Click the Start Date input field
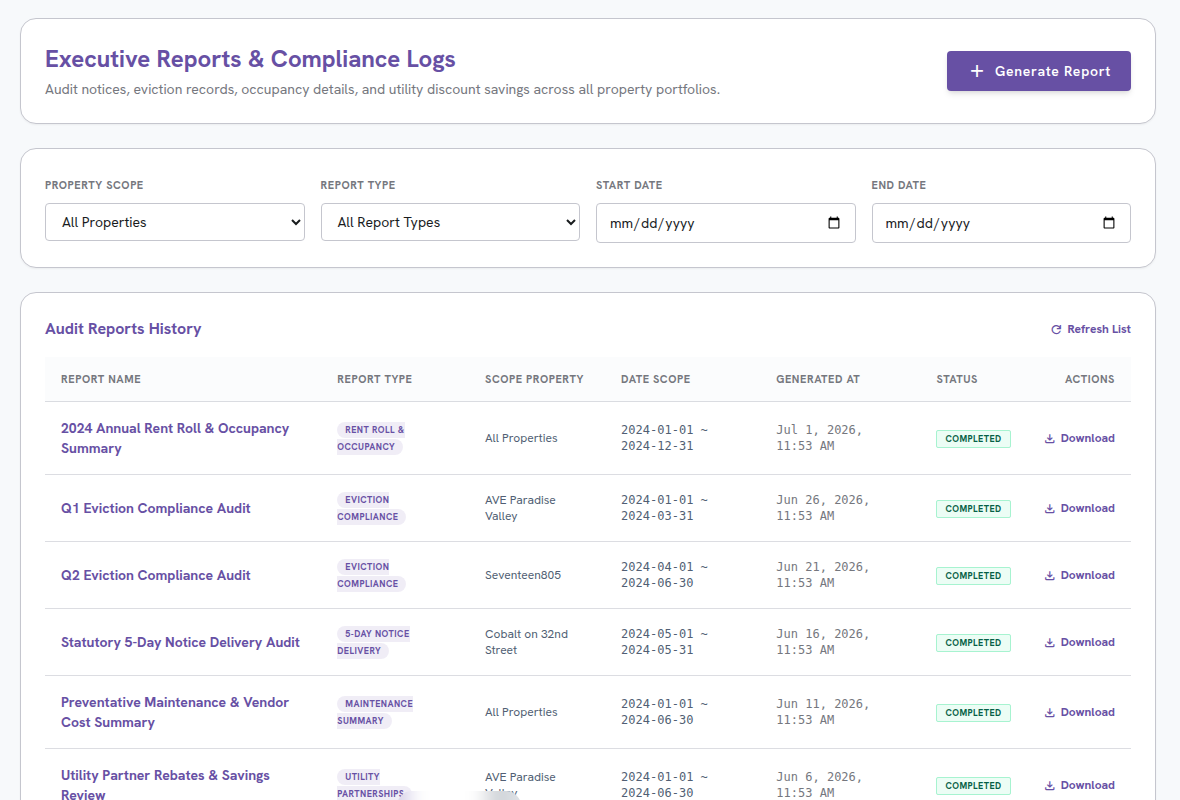The image size is (1180, 800). click(725, 223)
